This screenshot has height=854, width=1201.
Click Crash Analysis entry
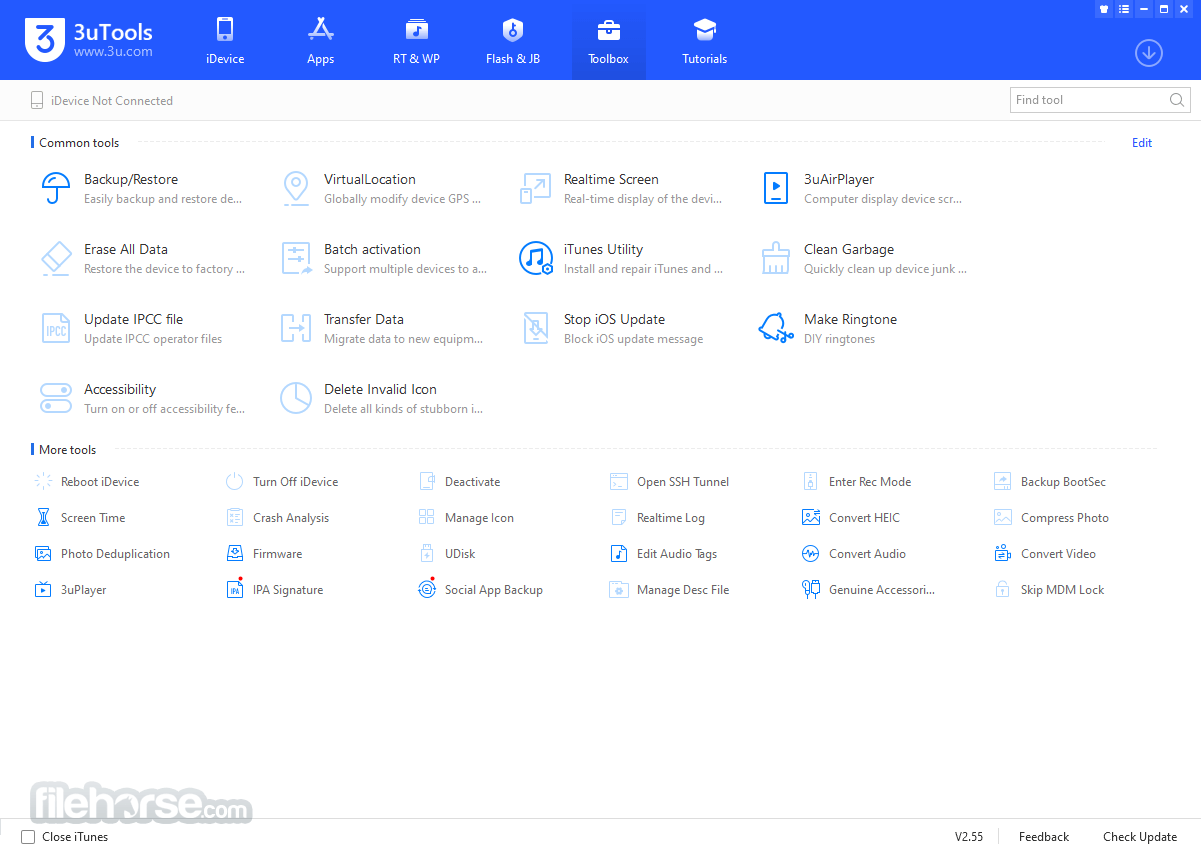point(277,517)
